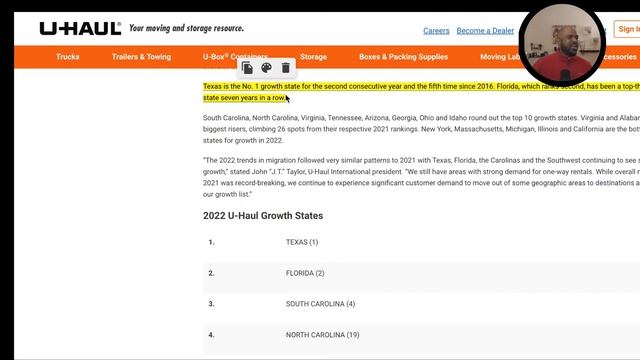
Task: Open U-Box Containers menu
Action: (x=235, y=57)
